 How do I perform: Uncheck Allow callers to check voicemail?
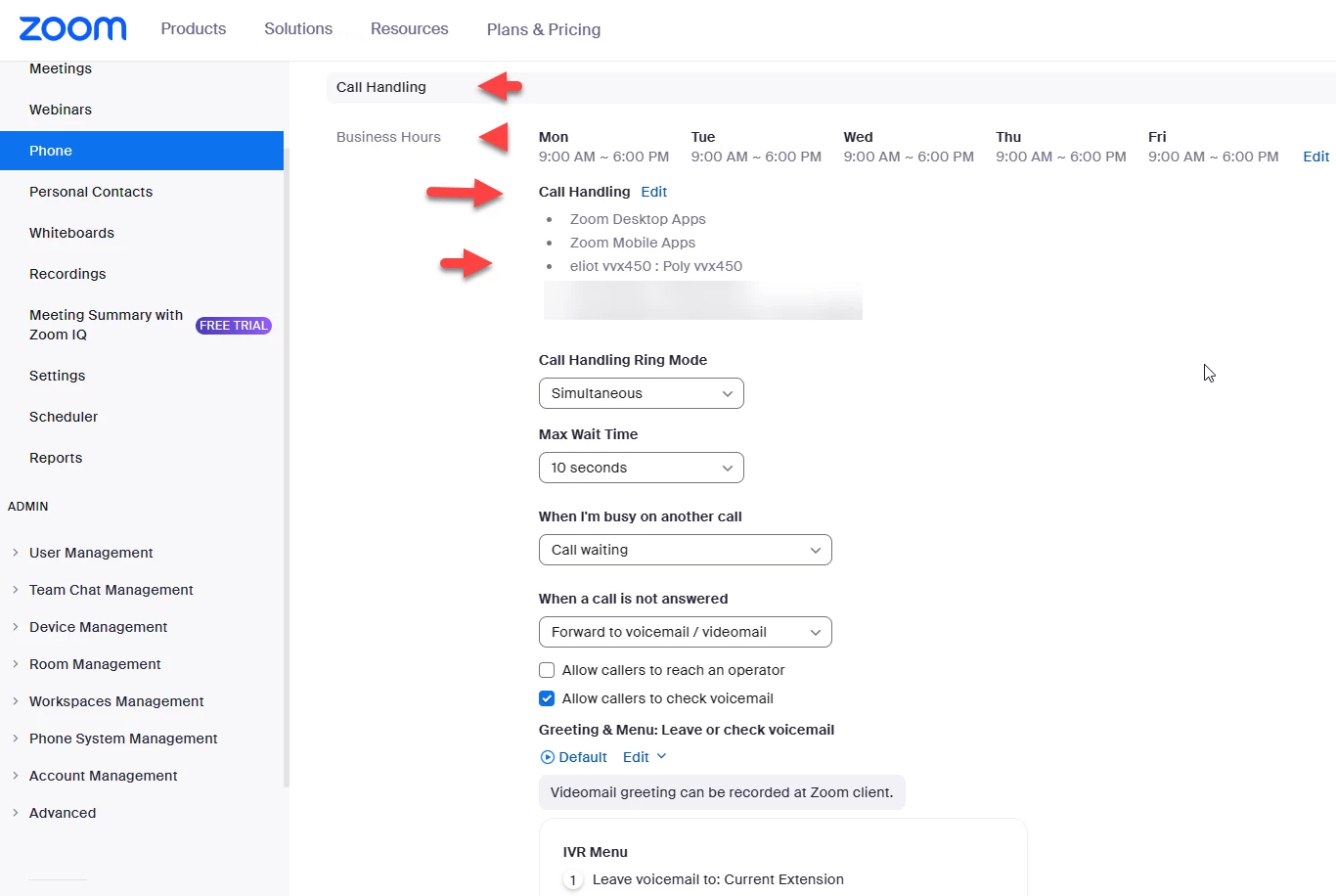tap(547, 698)
